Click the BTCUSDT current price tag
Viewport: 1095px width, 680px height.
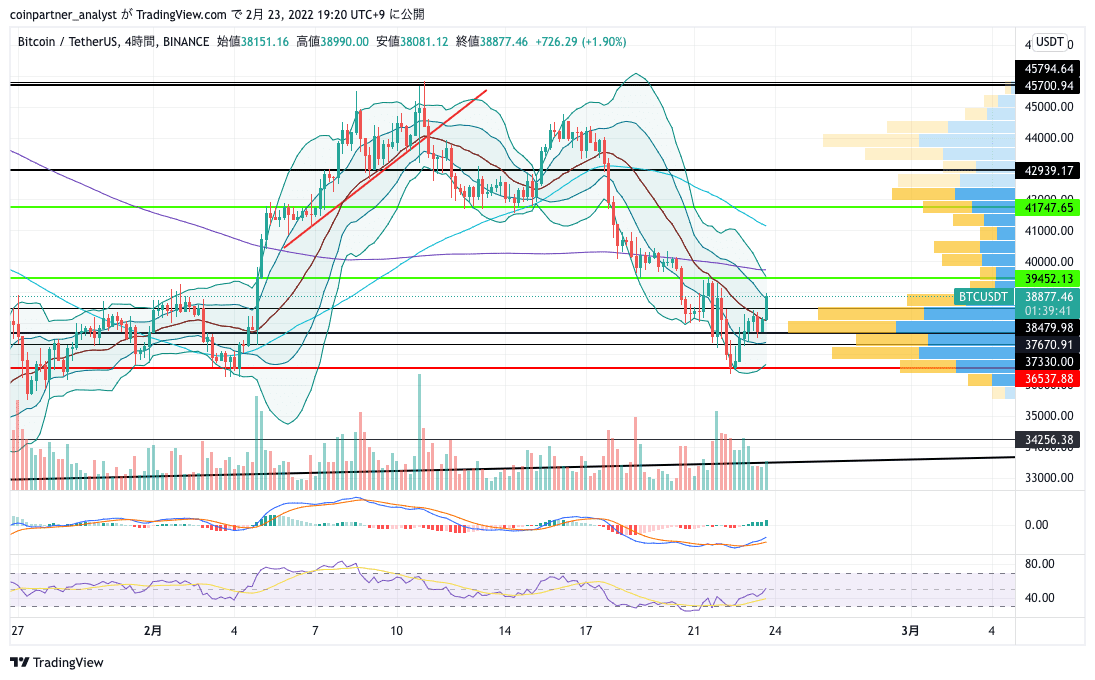click(x=983, y=297)
